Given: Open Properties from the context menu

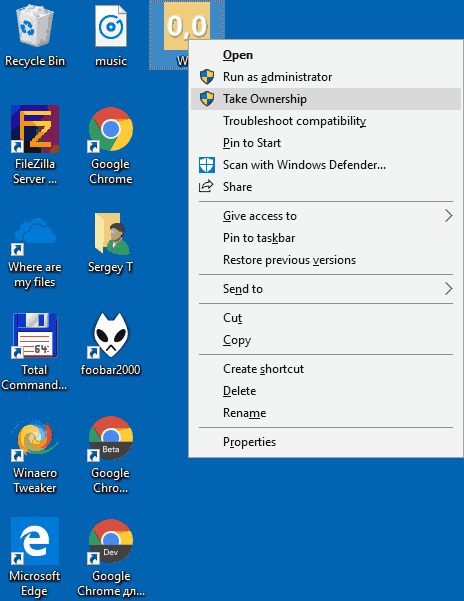Looking at the screenshot, I should [326, 442].
